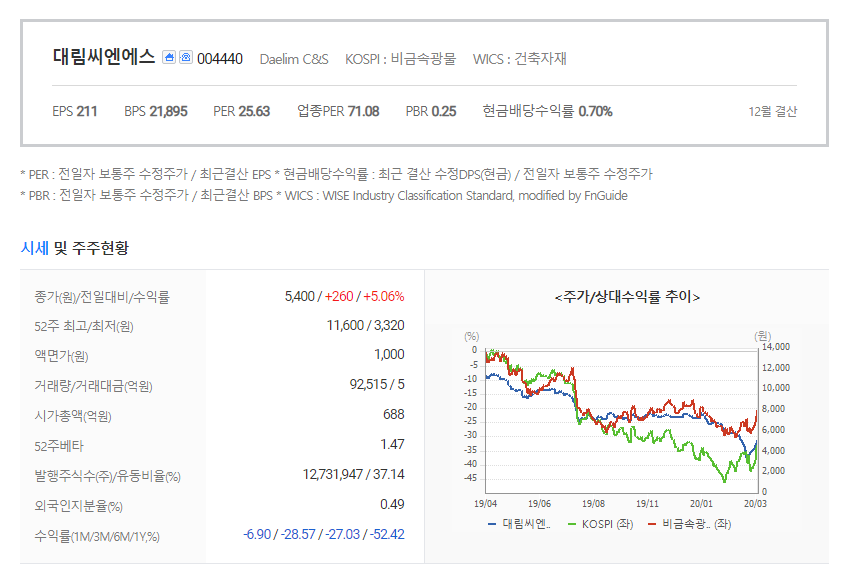This screenshot has width=849, height=569.
Task: Click the WICS : 건축자재 classification text
Action: pos(520,58)
